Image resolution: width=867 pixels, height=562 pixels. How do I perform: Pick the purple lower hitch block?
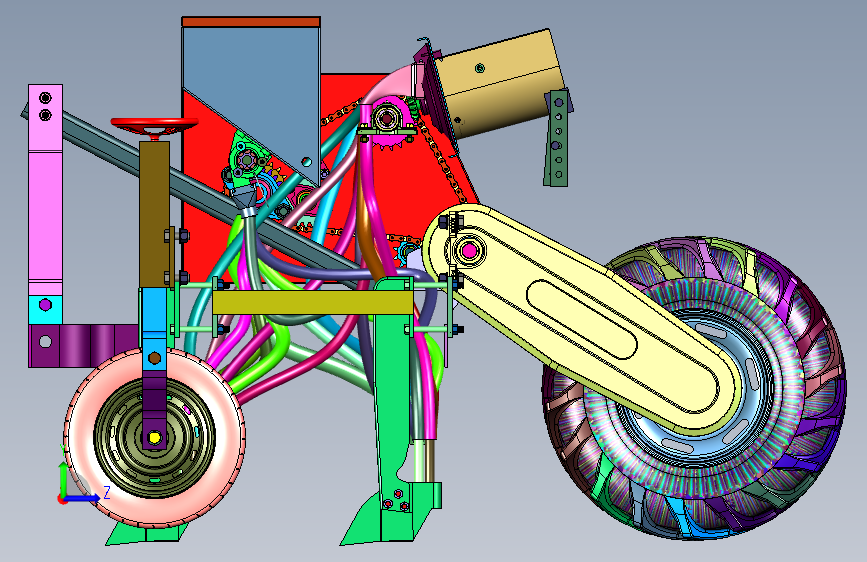83,346
